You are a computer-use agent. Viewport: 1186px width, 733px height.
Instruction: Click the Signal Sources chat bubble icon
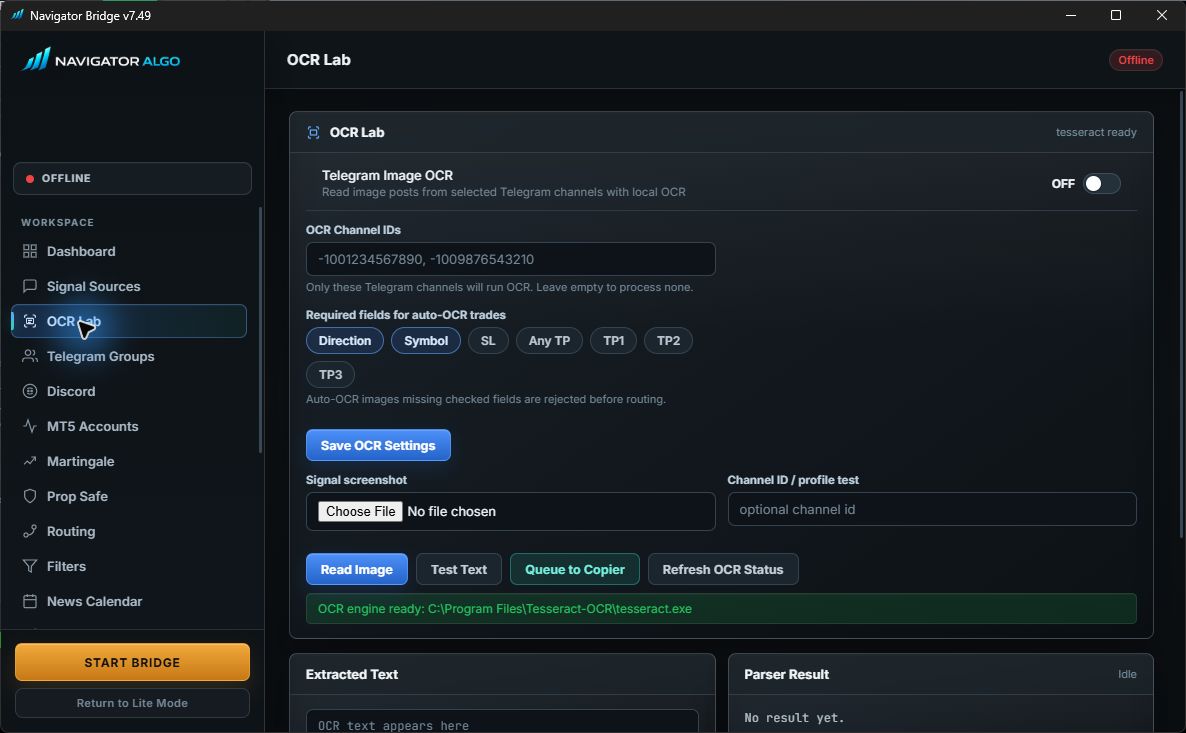pyautogui.click(x=29, y=286)
